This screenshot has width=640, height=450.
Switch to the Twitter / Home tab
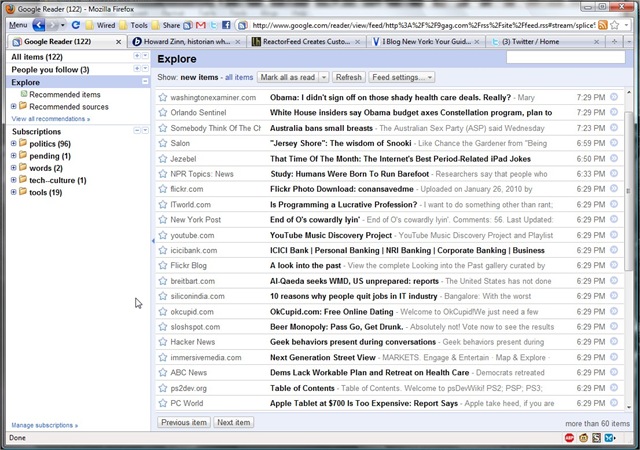544,42
